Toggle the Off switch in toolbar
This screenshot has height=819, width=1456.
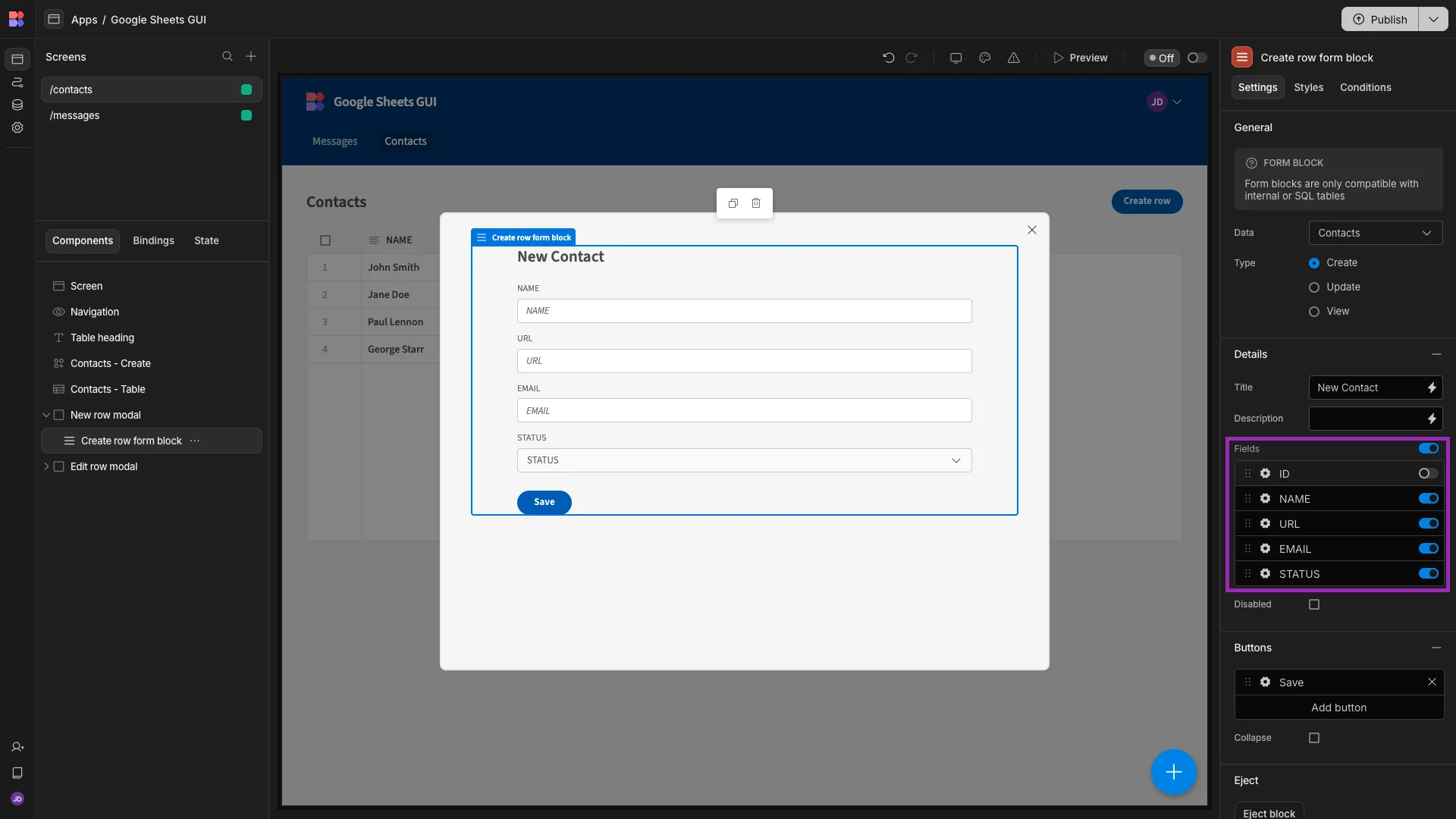(x=1197, y=58)
